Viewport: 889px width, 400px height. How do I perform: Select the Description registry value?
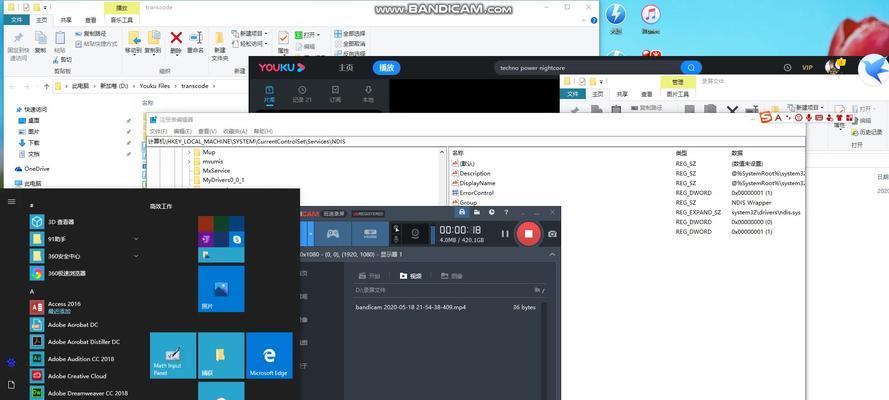(475, 173)
